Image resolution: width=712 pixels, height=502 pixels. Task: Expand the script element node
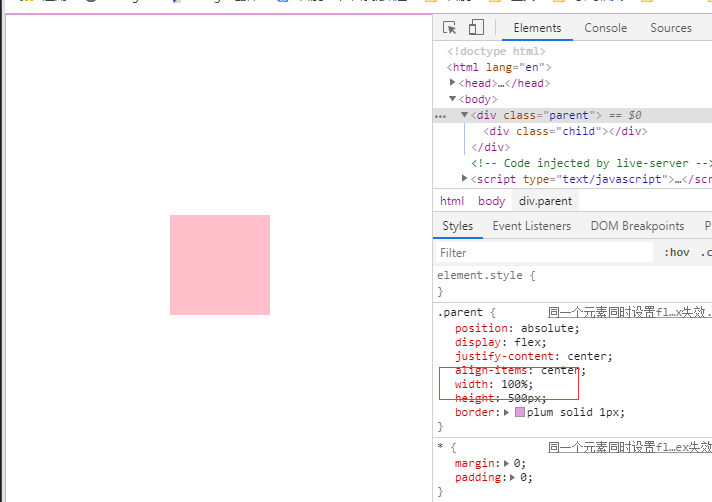[464, 178]
